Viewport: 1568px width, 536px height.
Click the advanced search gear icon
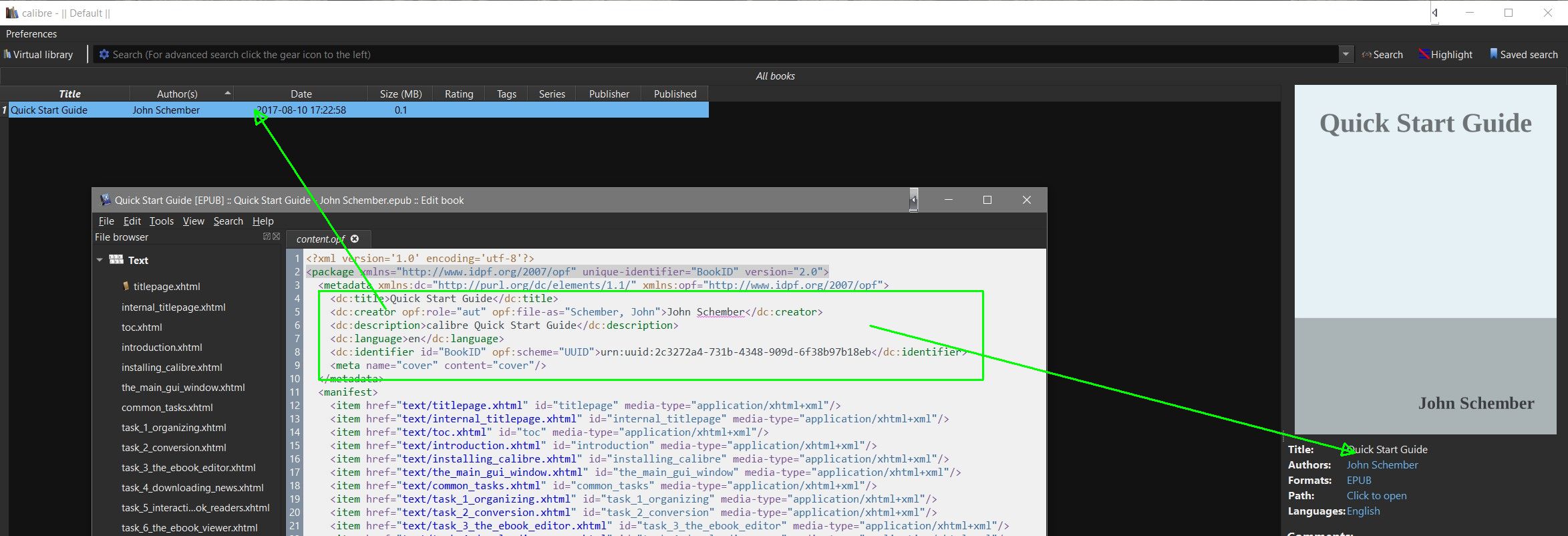pyautogui.click(x=104, y=54)
